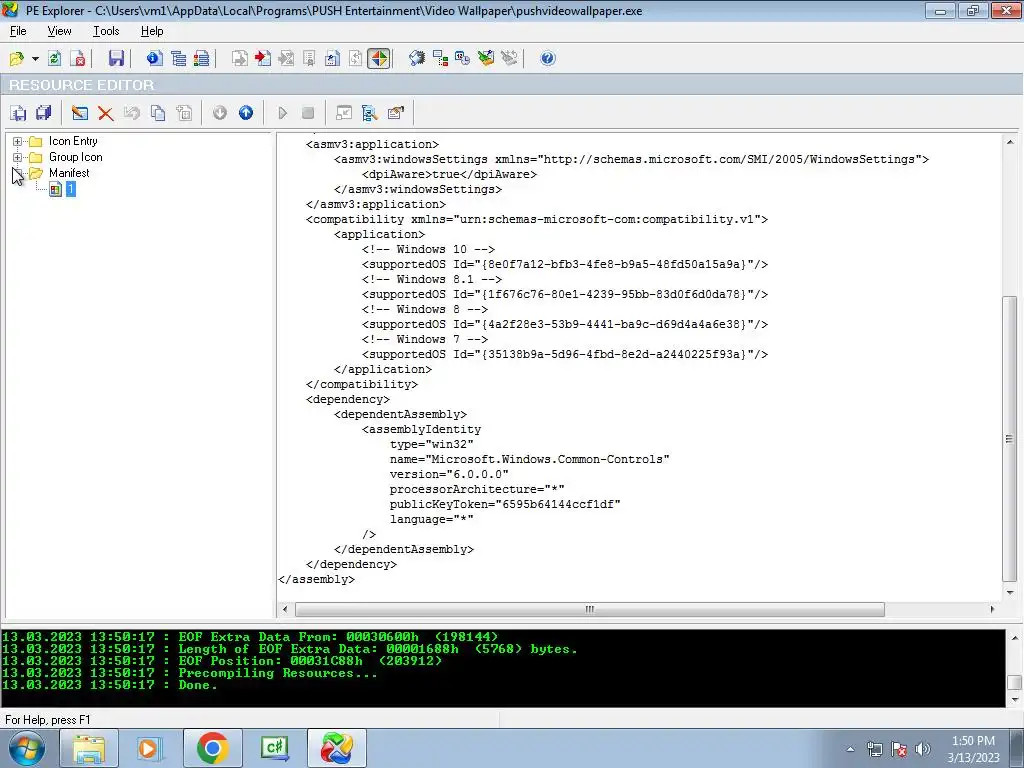Select the active Resource Editor toolbar icon

379,59
